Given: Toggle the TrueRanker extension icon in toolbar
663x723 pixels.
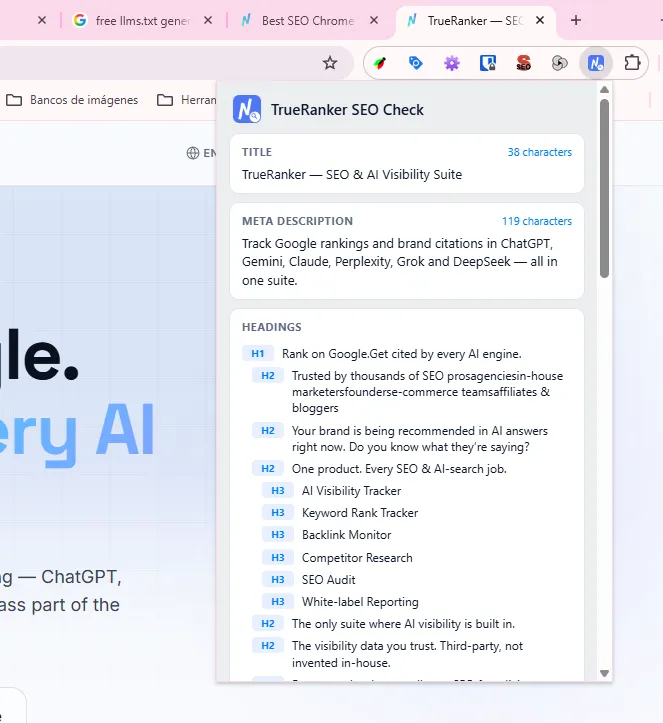Looking at the screenshot, I should click(x=596, y=63).
